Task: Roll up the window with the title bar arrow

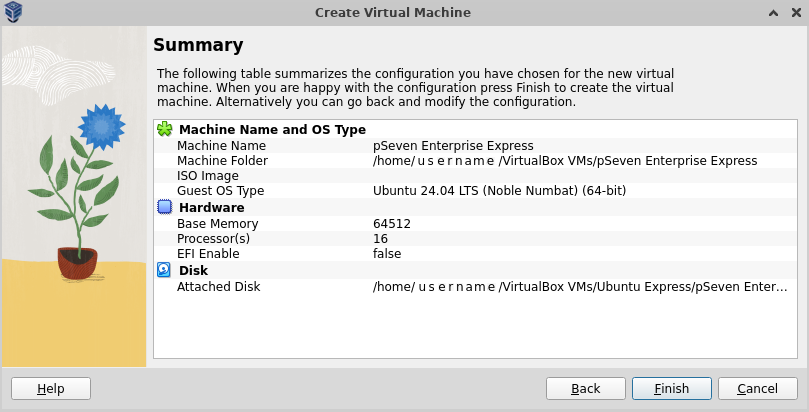Action: click(x=773, y=12)
